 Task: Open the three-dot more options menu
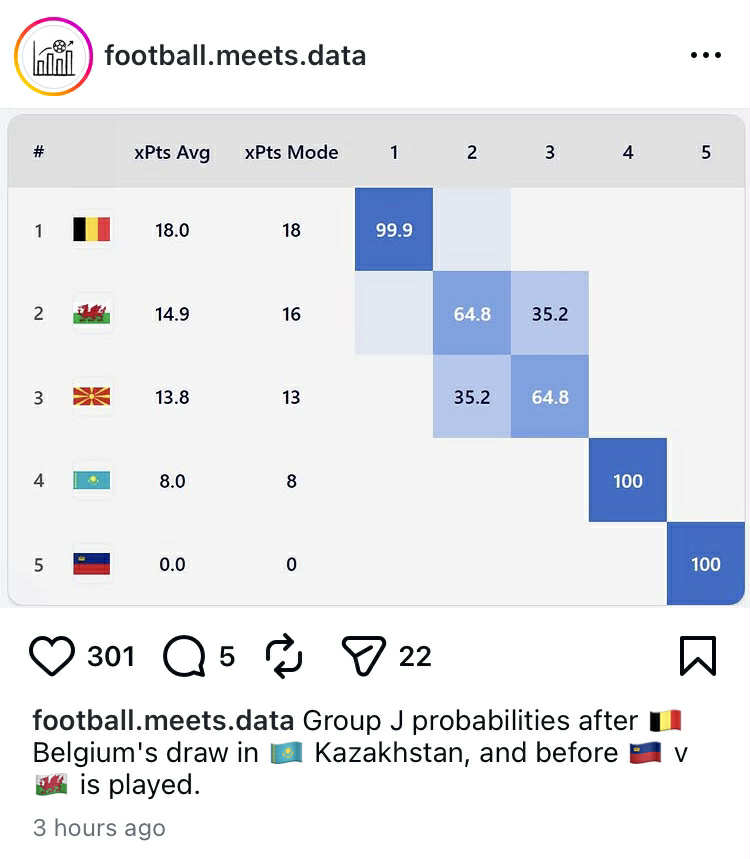tap(706, 55)
